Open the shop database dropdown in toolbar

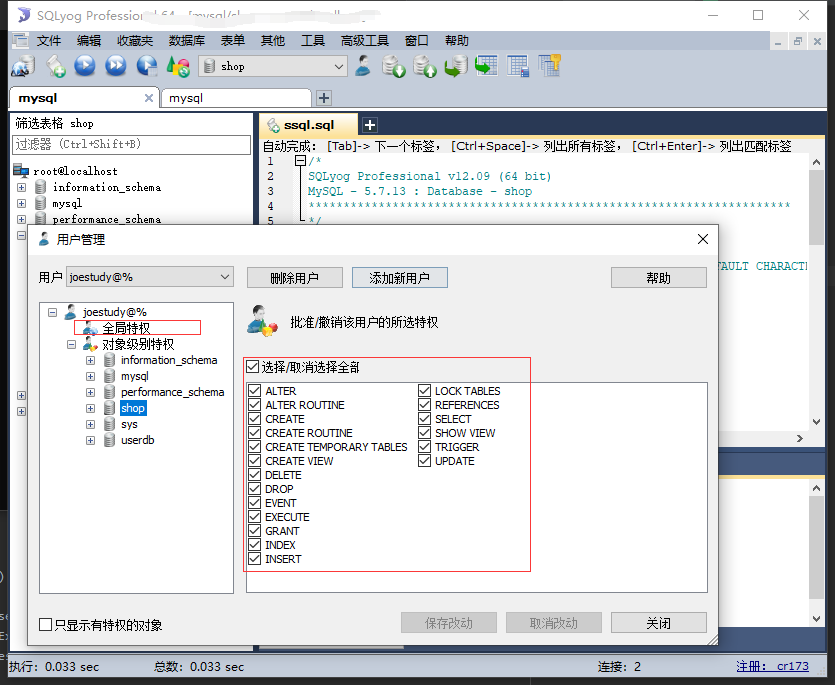273,66
